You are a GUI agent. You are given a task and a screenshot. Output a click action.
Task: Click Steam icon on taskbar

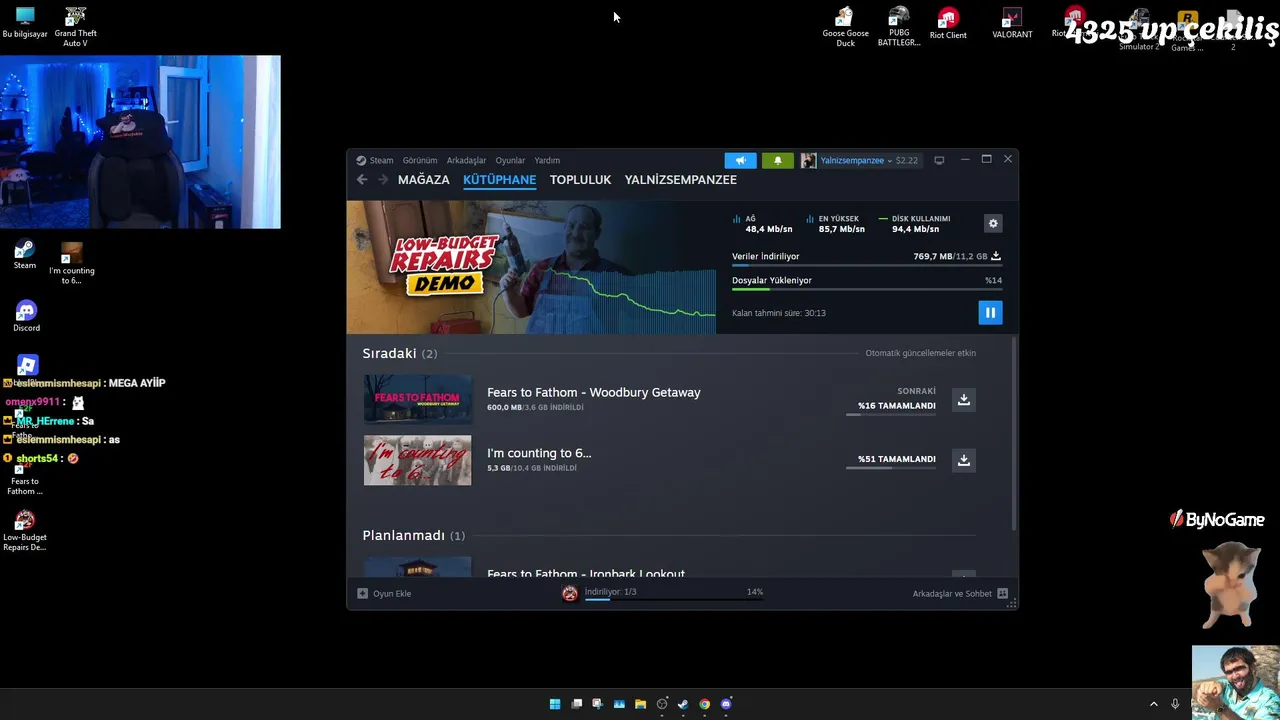(683, 704)
